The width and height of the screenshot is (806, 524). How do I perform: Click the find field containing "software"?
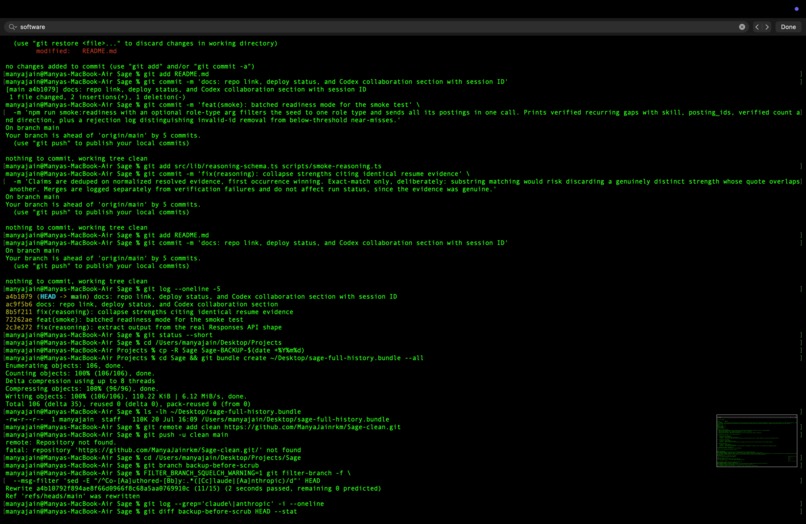[x=375, y=27]
